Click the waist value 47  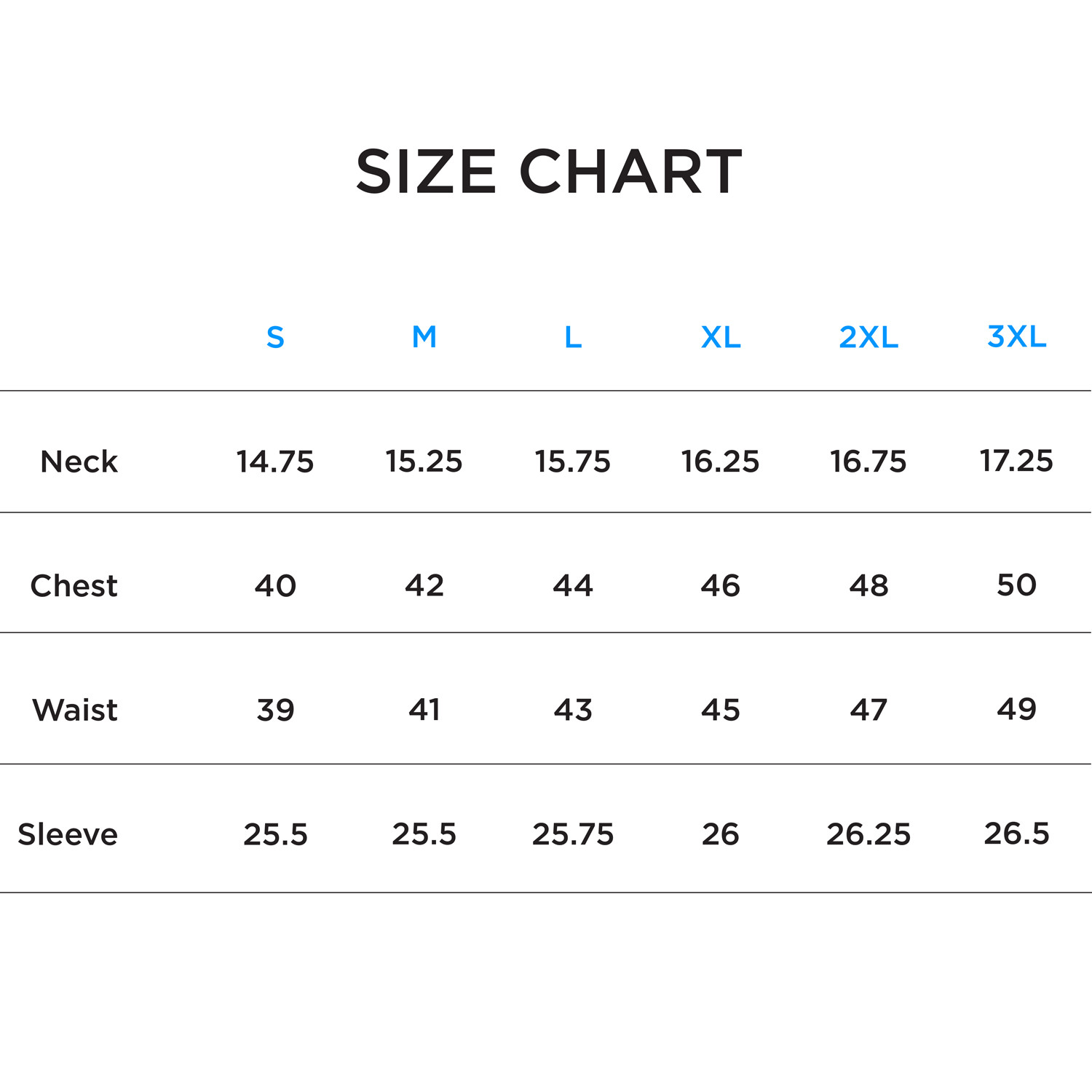[869, 710]
